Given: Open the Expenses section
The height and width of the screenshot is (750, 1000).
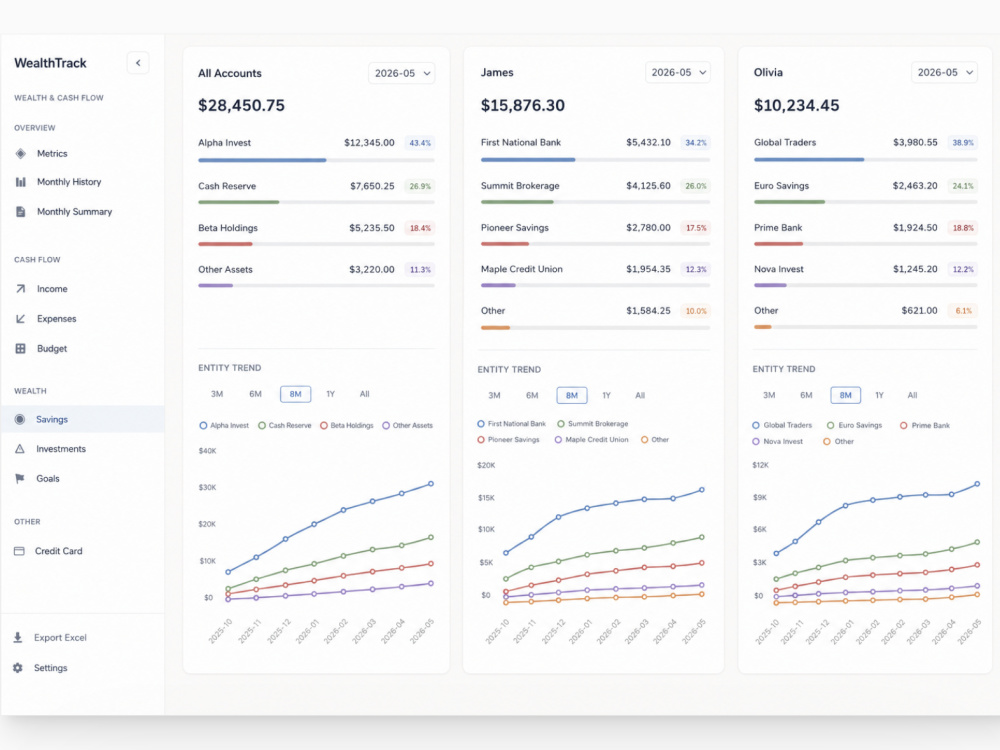Looking at the screenshot, I should point(56,319).
